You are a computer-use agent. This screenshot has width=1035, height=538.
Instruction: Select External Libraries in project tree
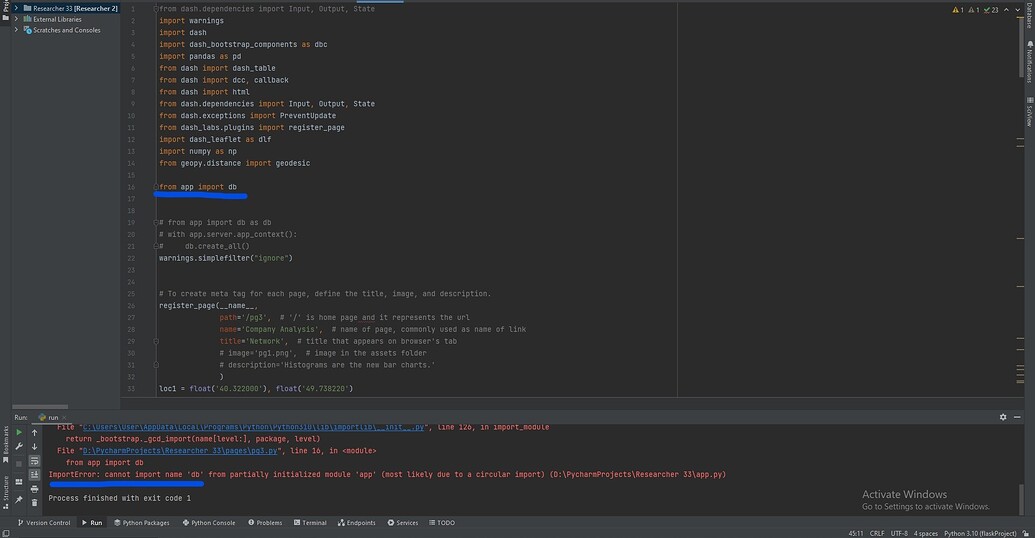[53, 19]
